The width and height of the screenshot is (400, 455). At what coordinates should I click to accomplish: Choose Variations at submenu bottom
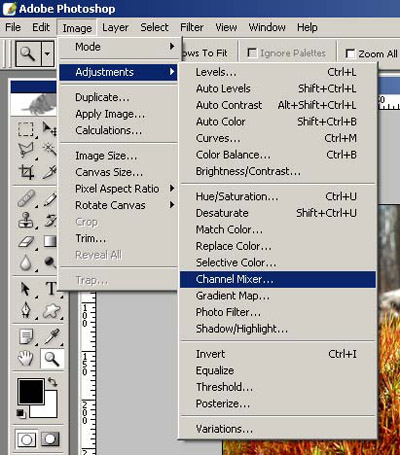pos(277,429)
